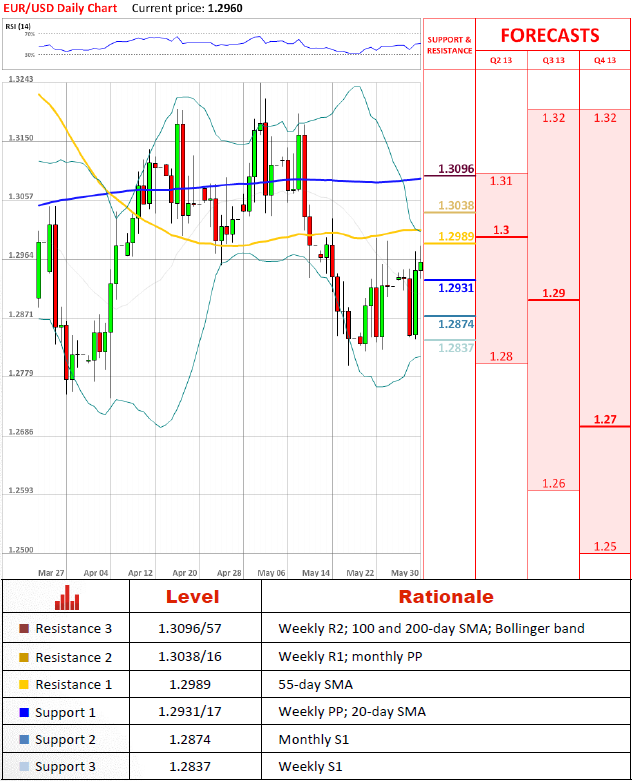Click the 'Level' table column header

[193, 597]
